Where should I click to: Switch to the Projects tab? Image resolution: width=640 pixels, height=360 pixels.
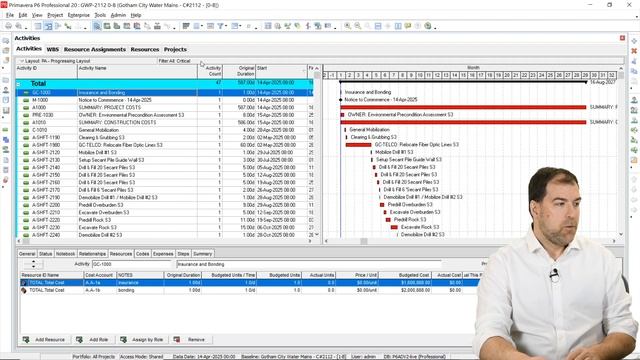[x=175, y=49]
